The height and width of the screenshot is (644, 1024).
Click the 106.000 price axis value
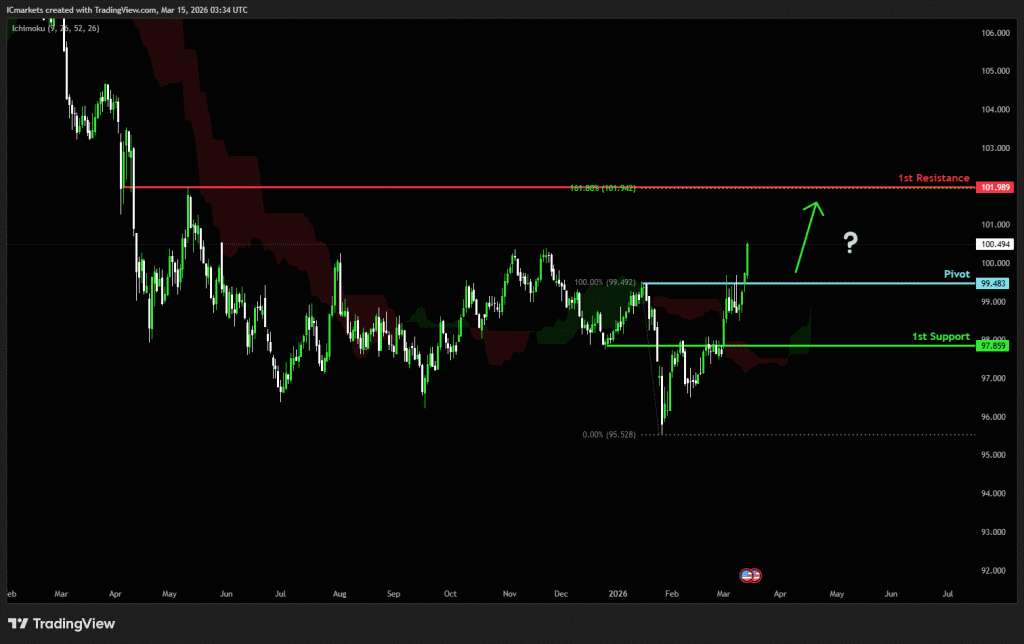[995, 33]
